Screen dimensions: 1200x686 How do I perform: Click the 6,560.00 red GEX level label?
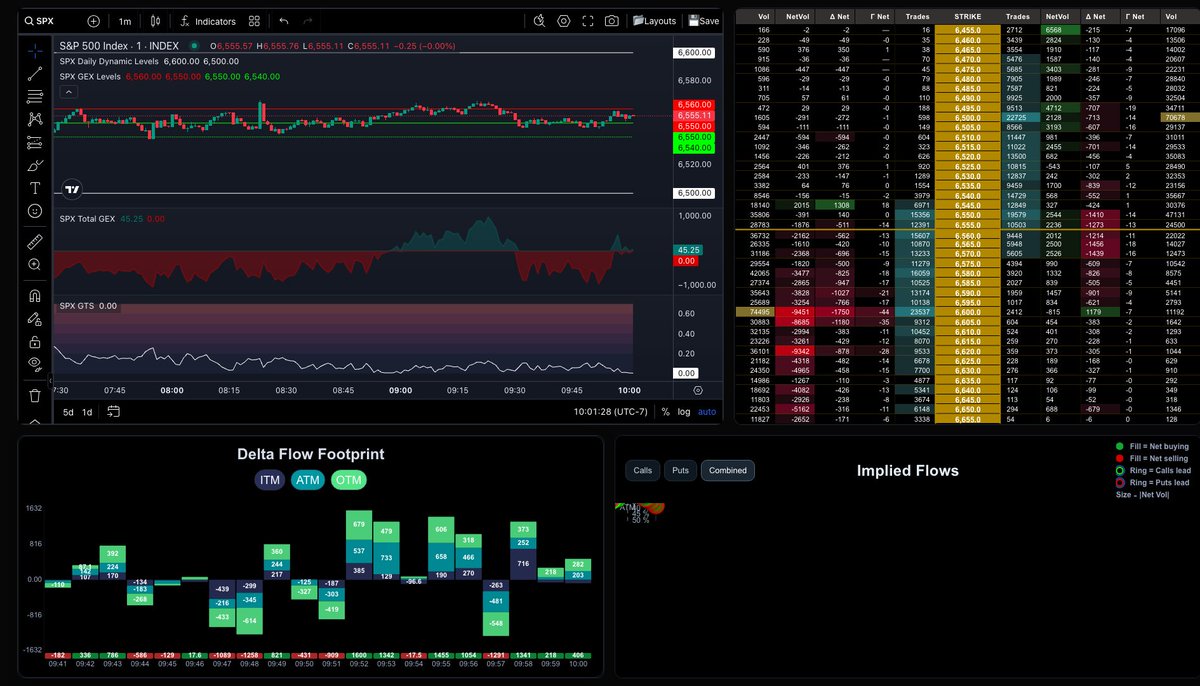coord(693,104)
